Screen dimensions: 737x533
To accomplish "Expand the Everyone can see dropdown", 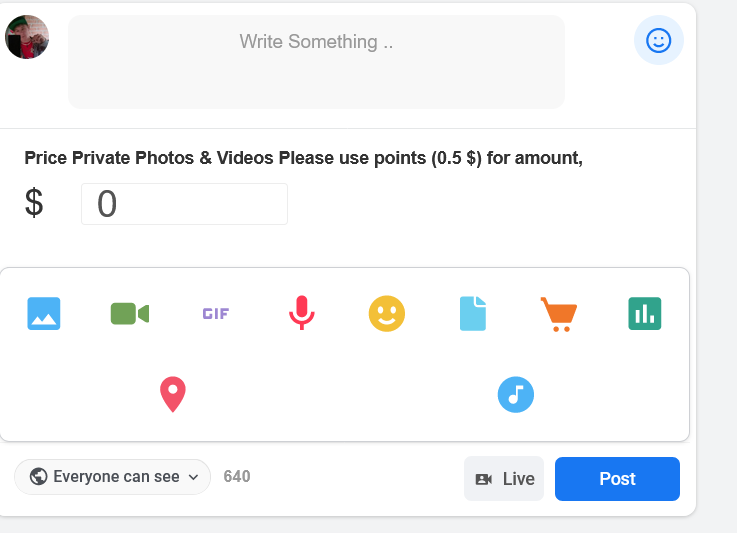I will click(112, 477).
